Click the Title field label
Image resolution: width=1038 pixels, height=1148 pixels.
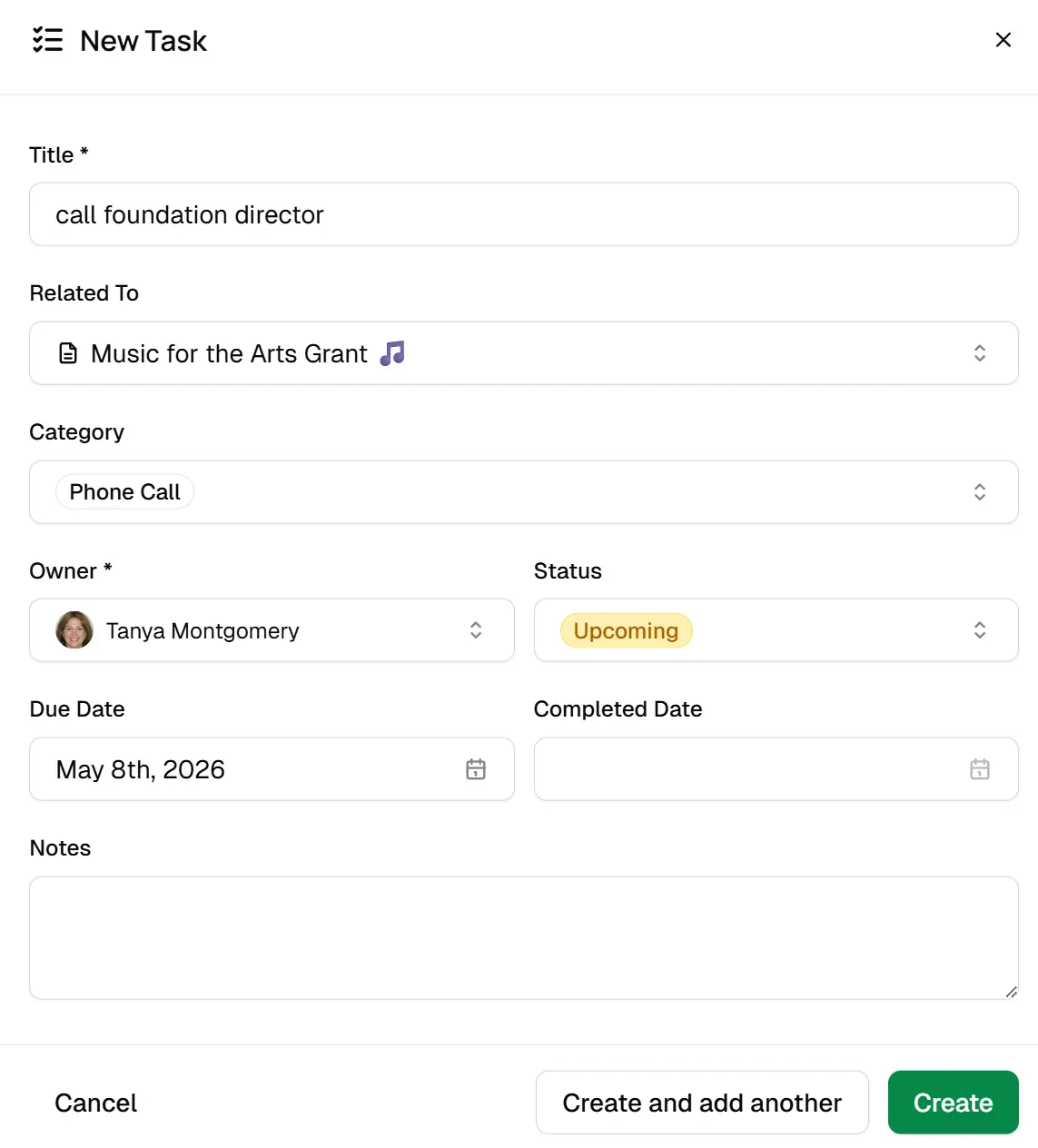point(59,154)
